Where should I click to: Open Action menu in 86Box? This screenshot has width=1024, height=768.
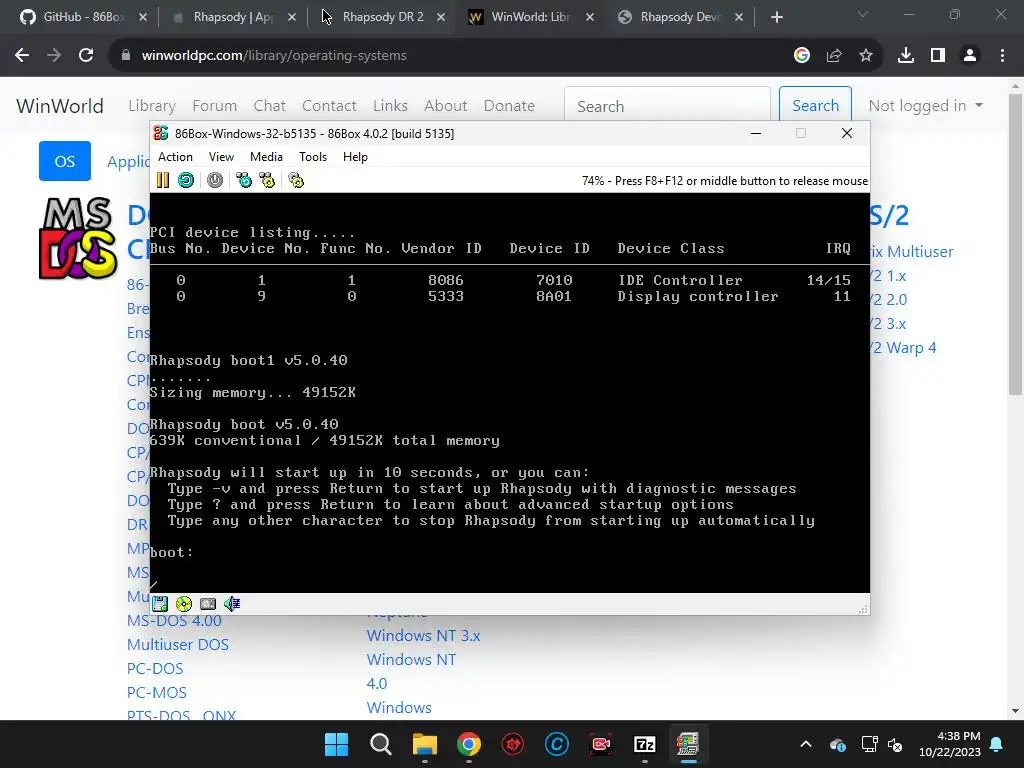(175, 157)
